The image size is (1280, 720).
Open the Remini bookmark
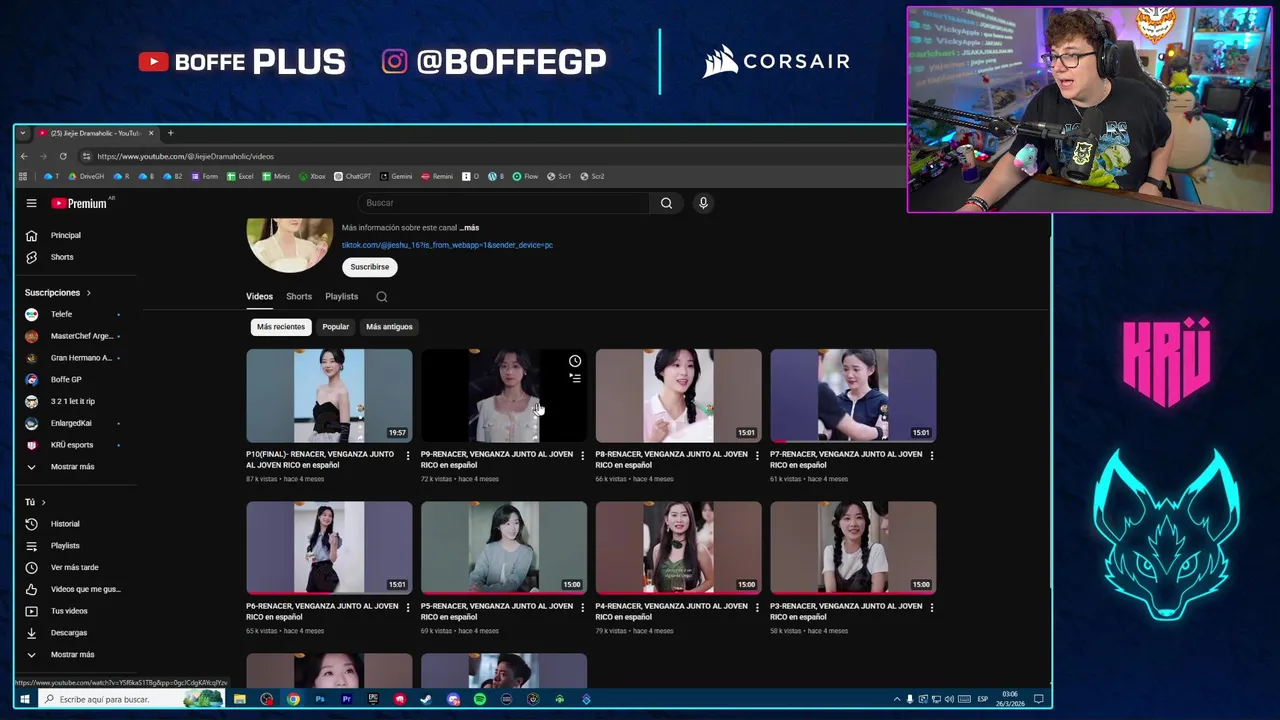click(437, 176)
